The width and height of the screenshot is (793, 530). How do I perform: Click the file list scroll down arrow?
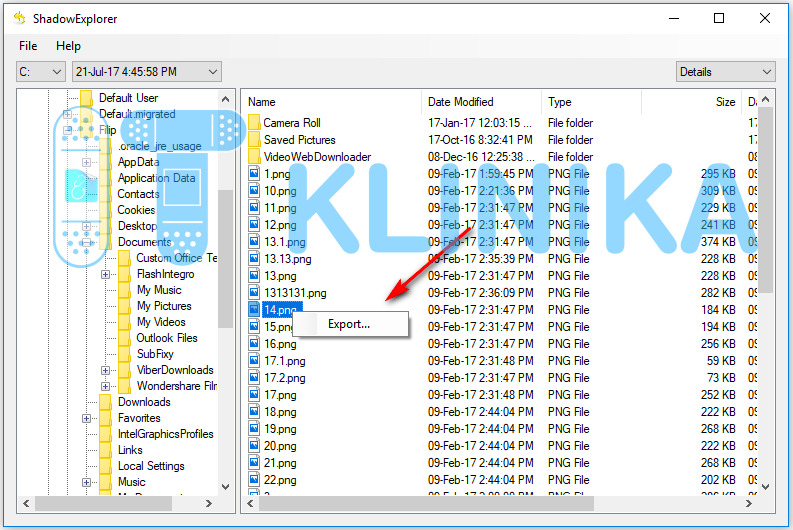point(765,487)
